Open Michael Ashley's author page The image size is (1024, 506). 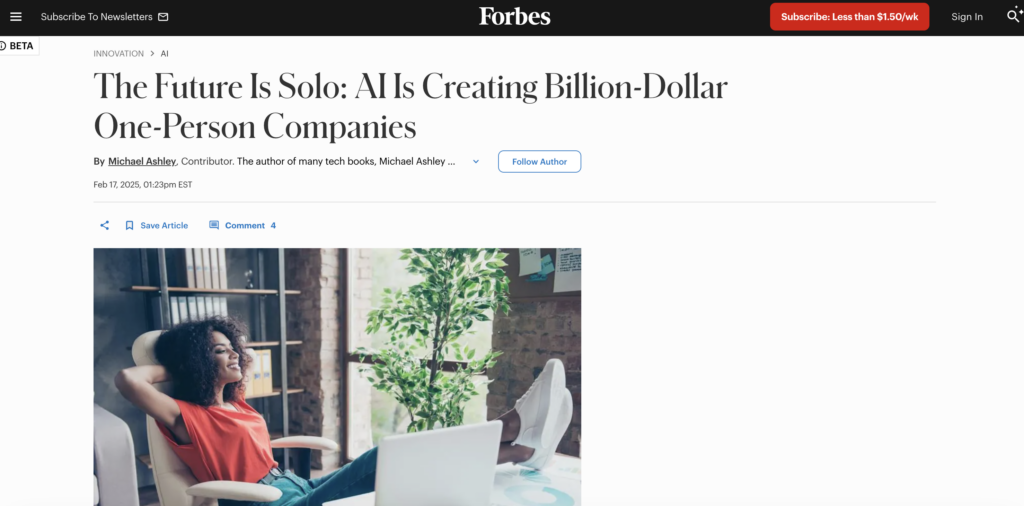point(142,162)
